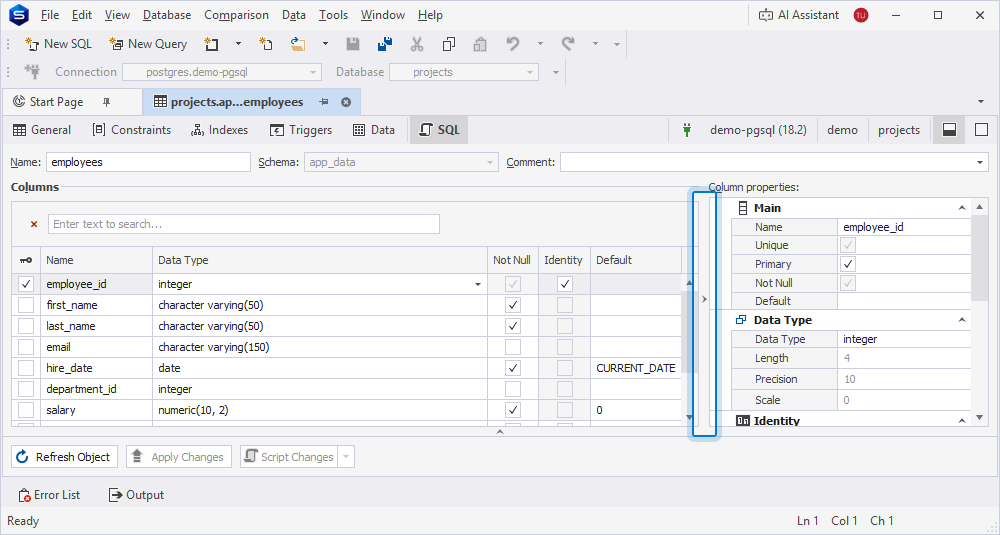Open the Comparison menu
1000x535 pixels.
[x=237, y=15]
